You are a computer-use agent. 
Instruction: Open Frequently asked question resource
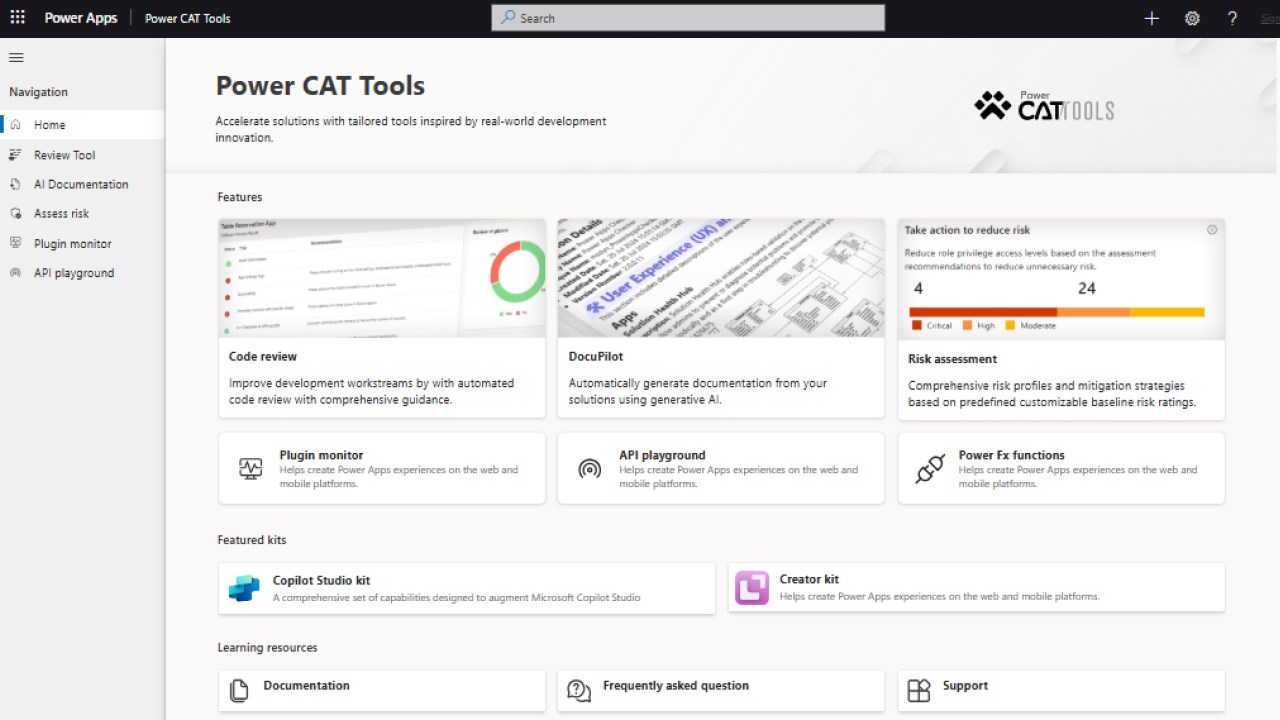coord(721,691)
